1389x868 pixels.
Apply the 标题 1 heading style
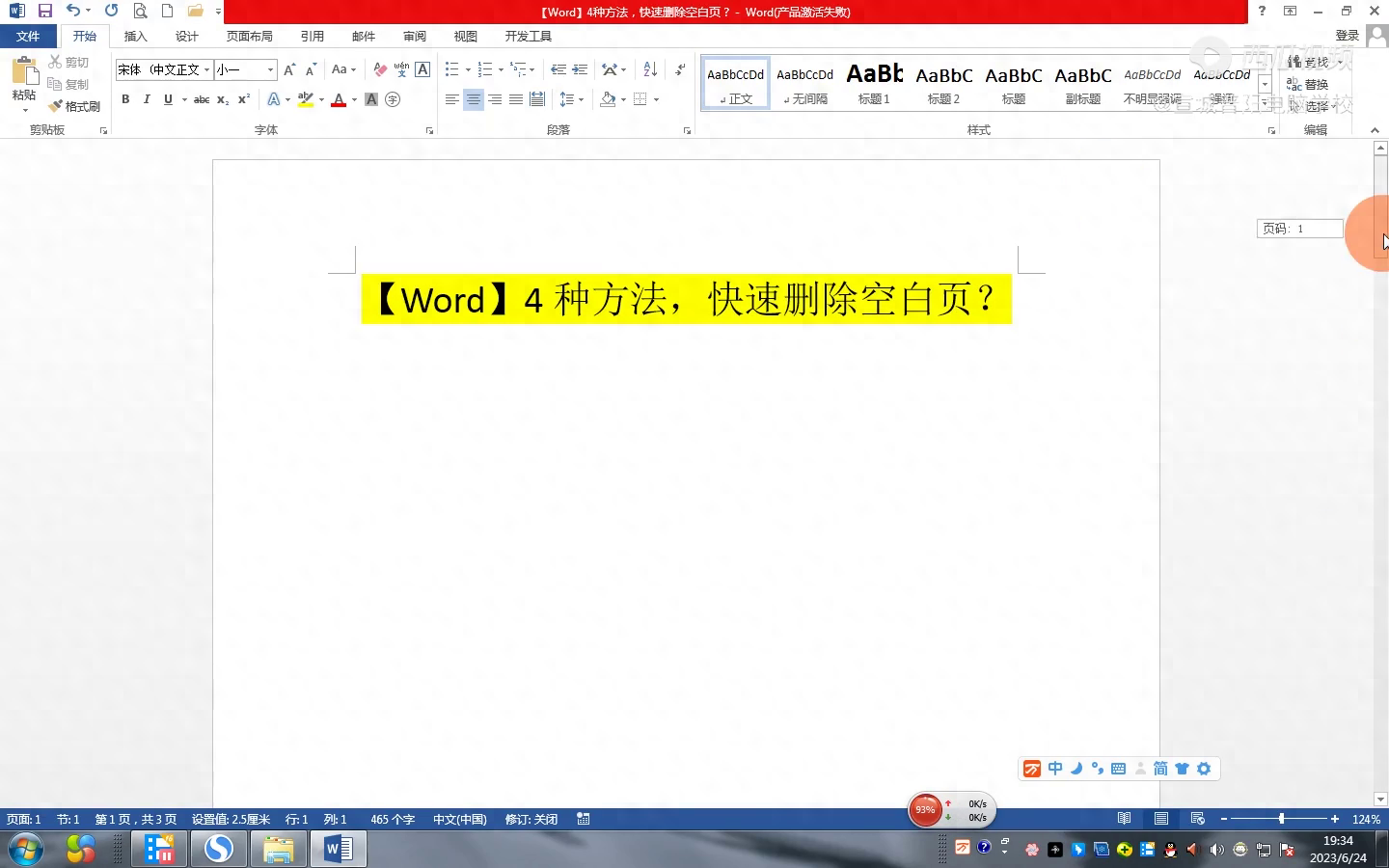tap(874, 83)
